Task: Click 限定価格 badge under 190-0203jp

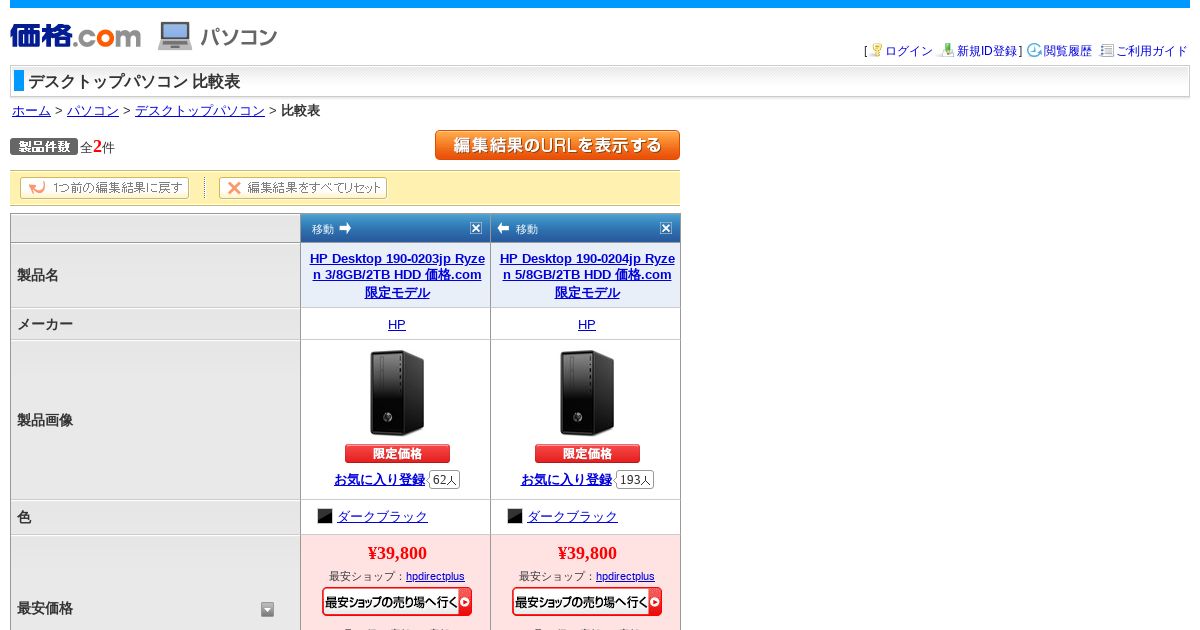Action: 397,454
